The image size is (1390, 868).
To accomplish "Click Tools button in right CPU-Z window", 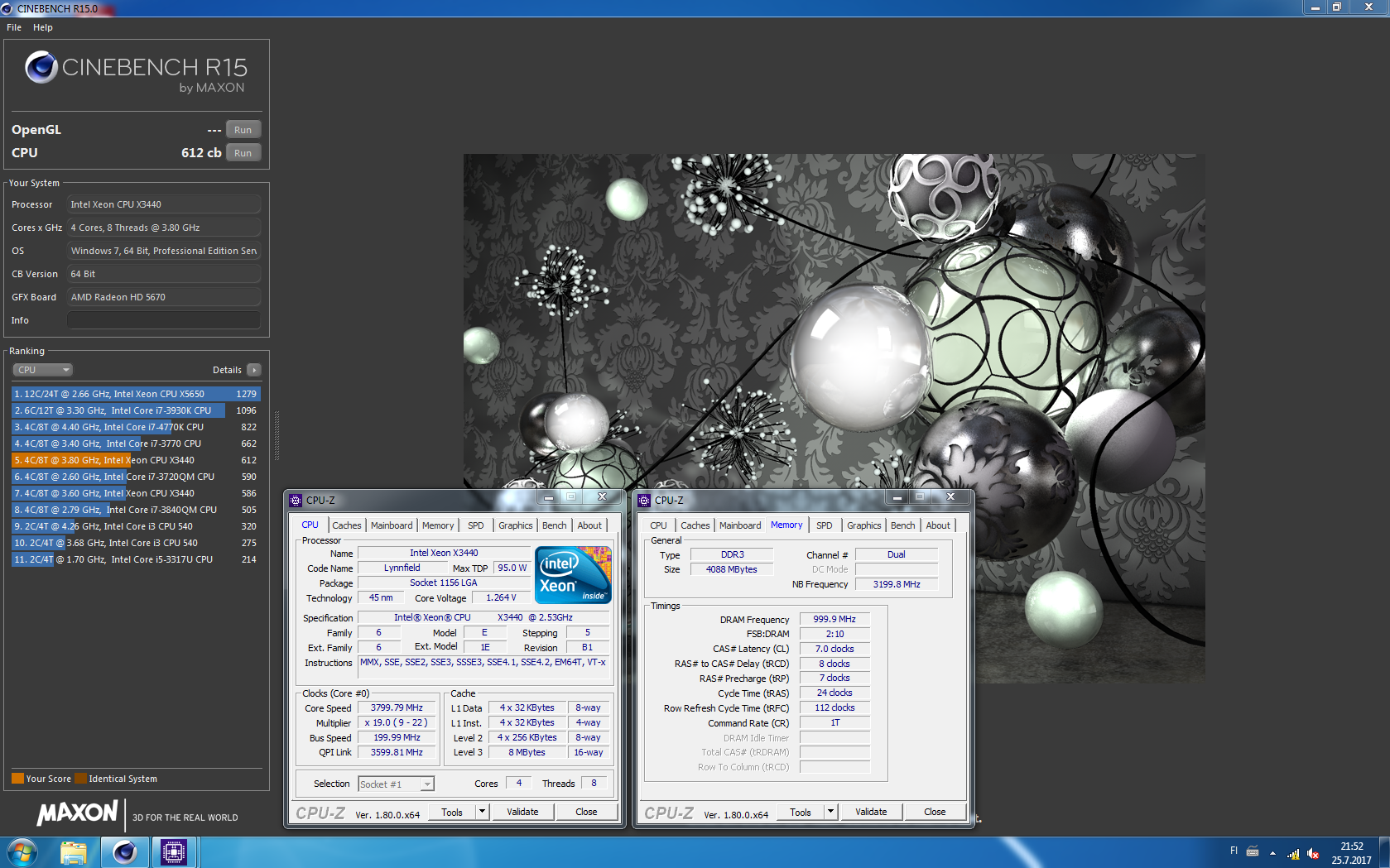I will (801, 813).
